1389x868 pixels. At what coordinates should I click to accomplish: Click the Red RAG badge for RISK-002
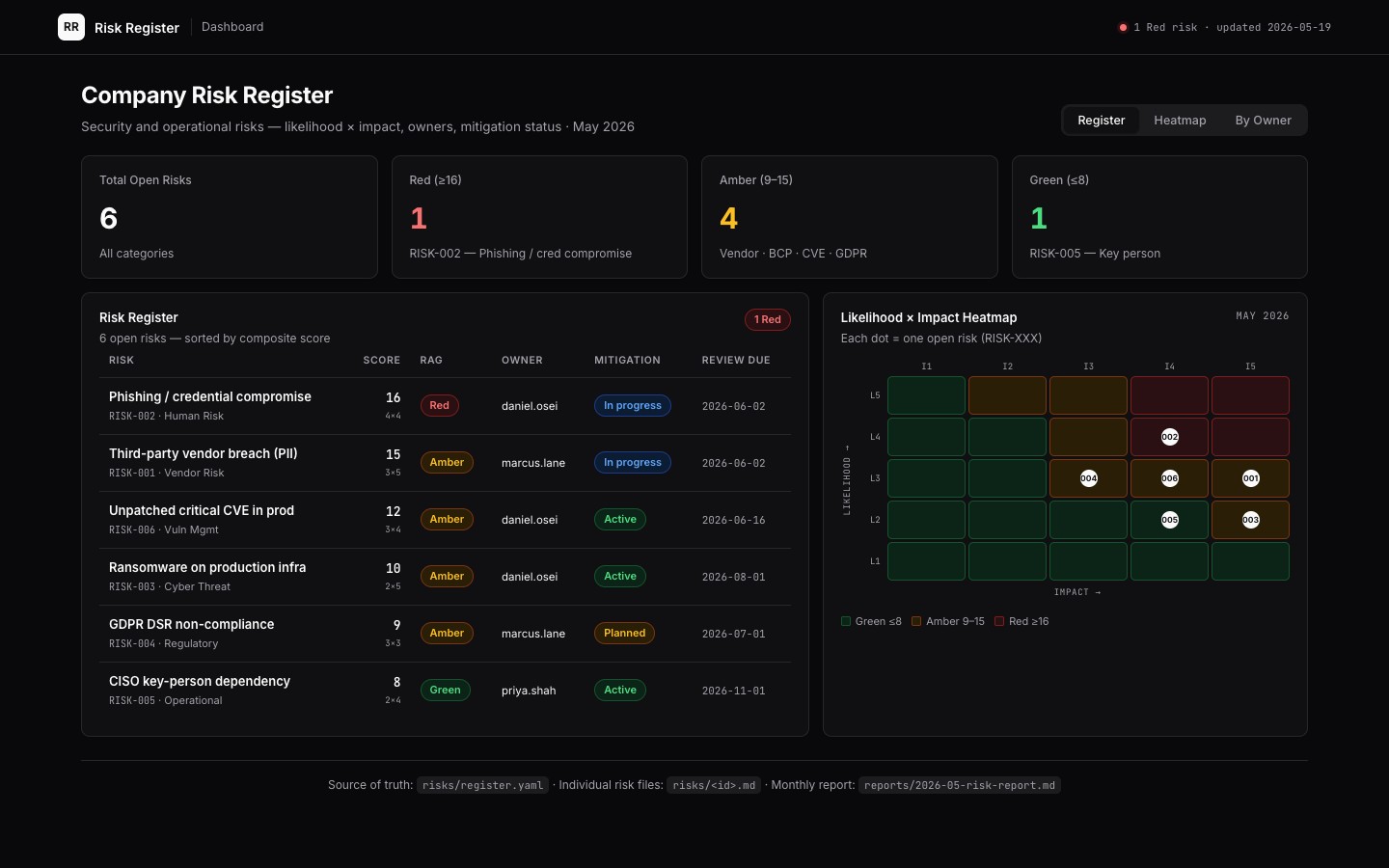pos(439,405)
